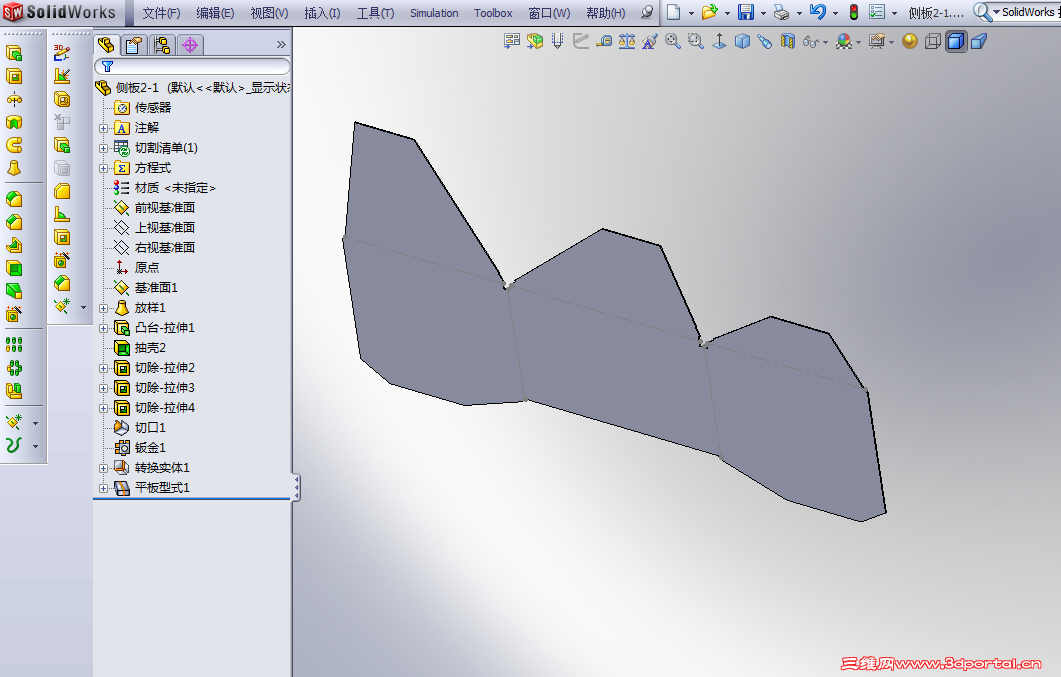Save the current part
Screen dimensions: 1061x677
coord(746,12)
